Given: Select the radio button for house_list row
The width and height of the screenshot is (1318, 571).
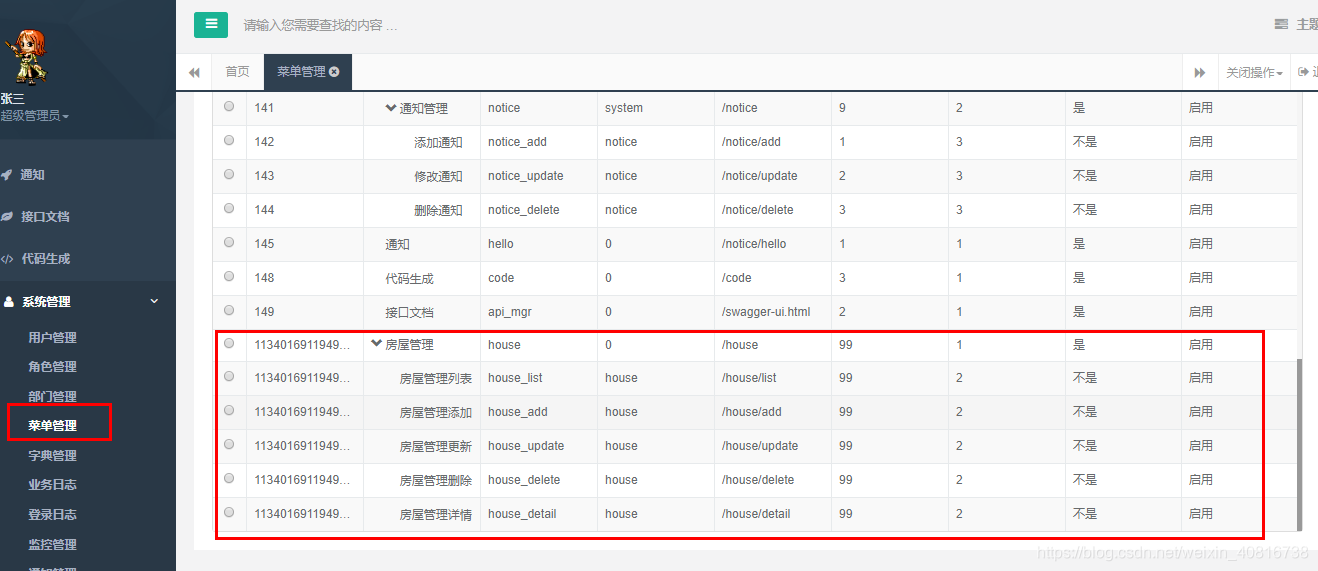Looking at the screenshot, I should (x=229, y=376).
